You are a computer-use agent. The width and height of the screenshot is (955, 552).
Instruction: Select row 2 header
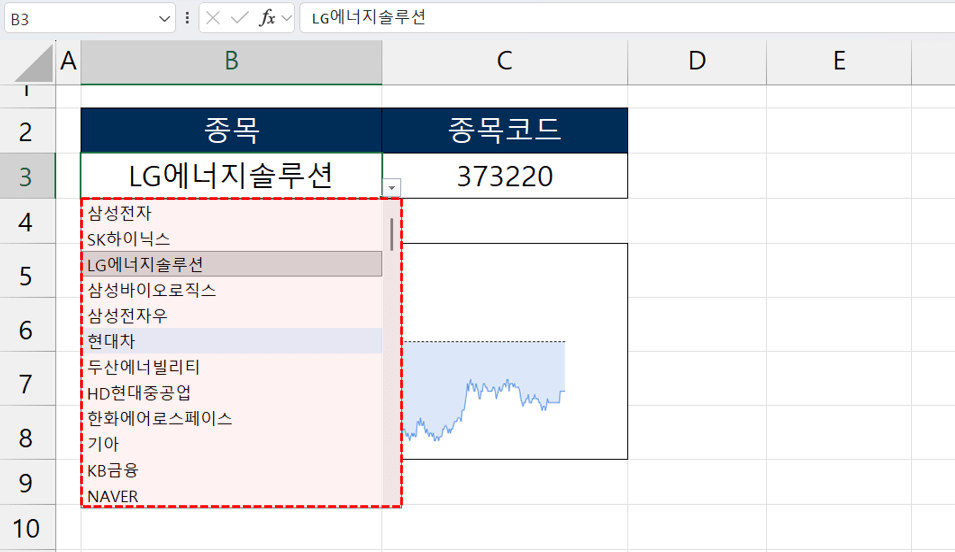click(27, 131)
